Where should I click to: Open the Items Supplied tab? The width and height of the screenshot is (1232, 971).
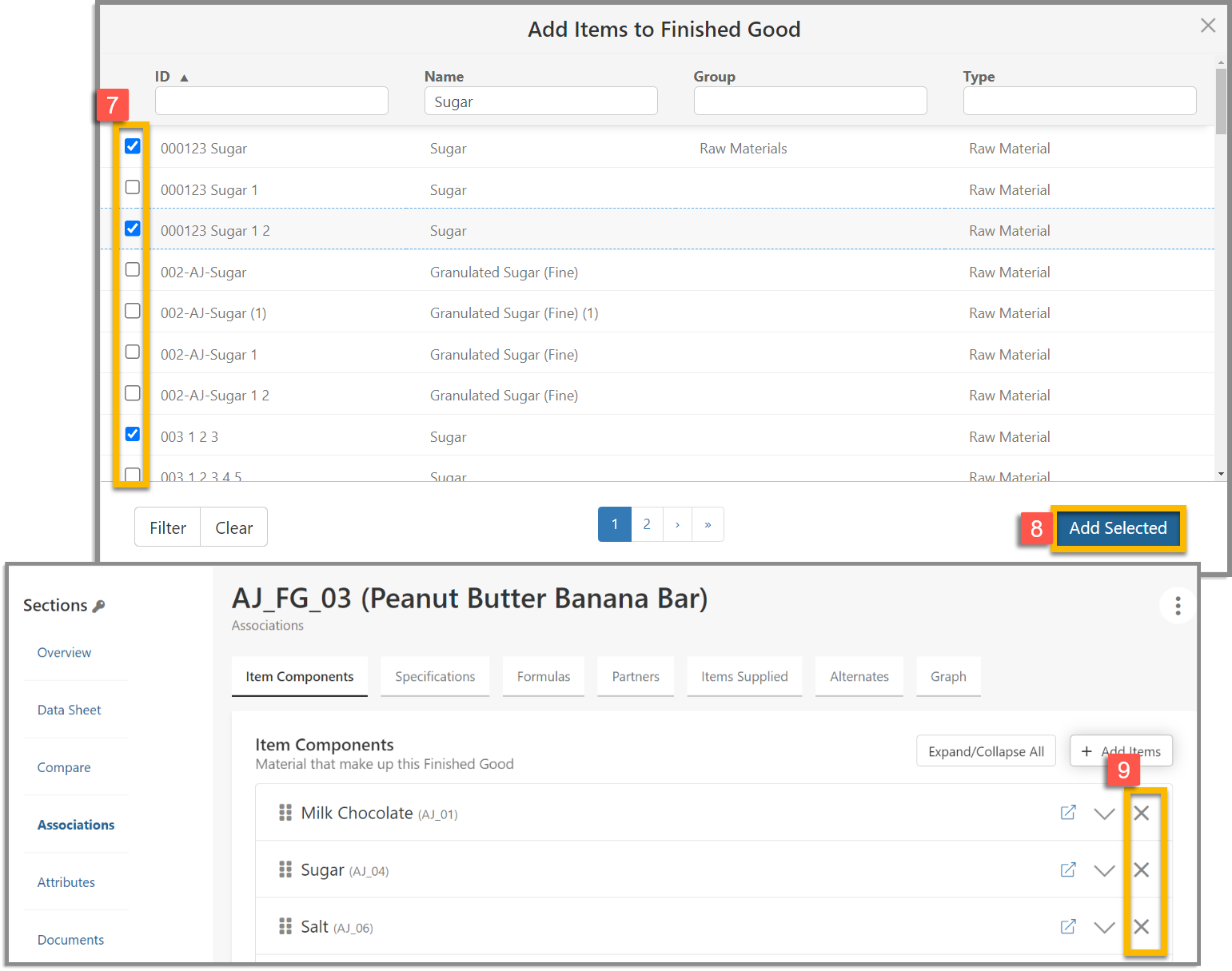point(744,676)
